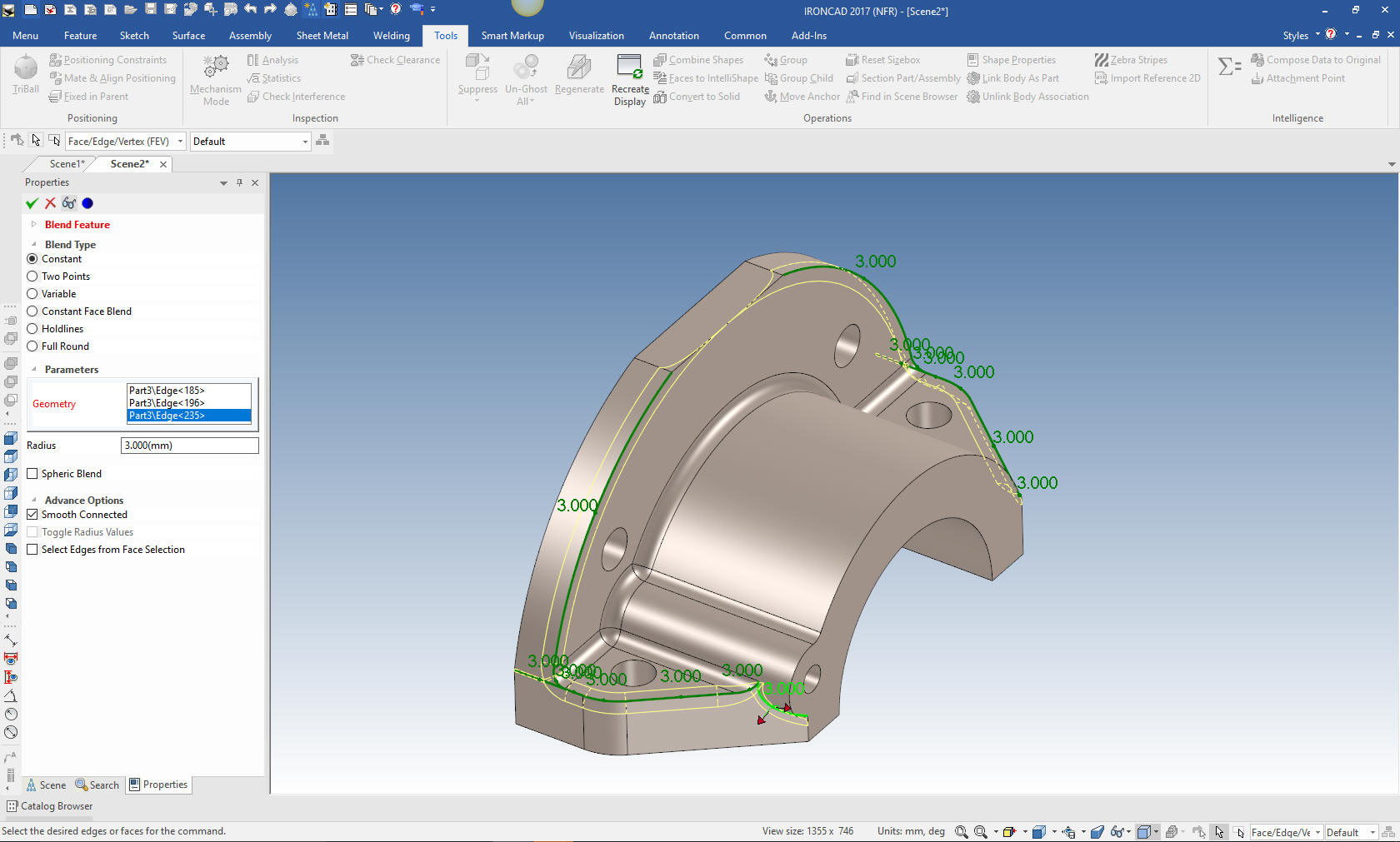Screen dimensions: 1400x842
Task: Click the Radius input field
Action: click(x=189, y=446)
